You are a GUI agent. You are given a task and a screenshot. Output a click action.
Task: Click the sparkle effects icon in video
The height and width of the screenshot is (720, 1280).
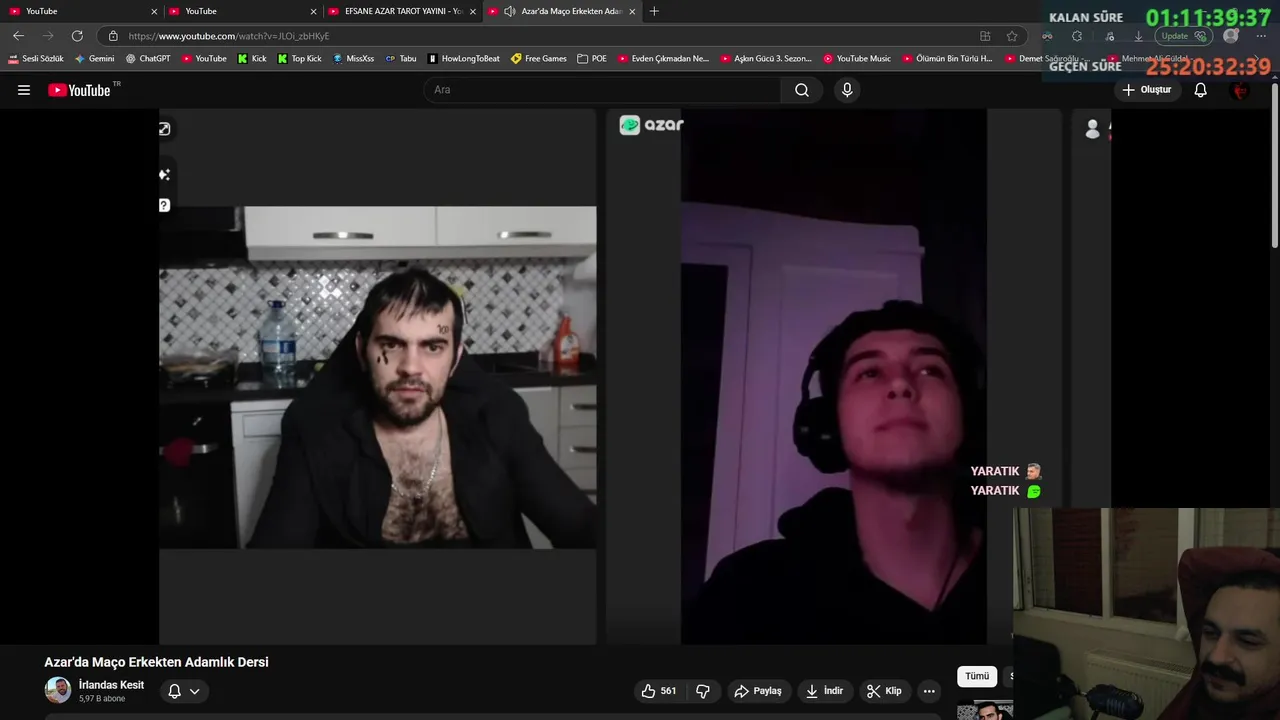[164, 175]
